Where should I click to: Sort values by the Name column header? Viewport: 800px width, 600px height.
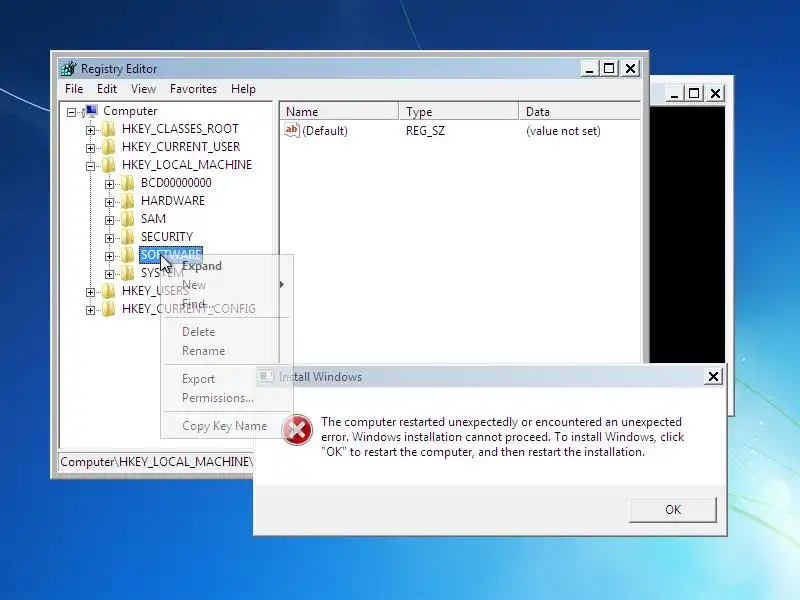pos(339,111)
